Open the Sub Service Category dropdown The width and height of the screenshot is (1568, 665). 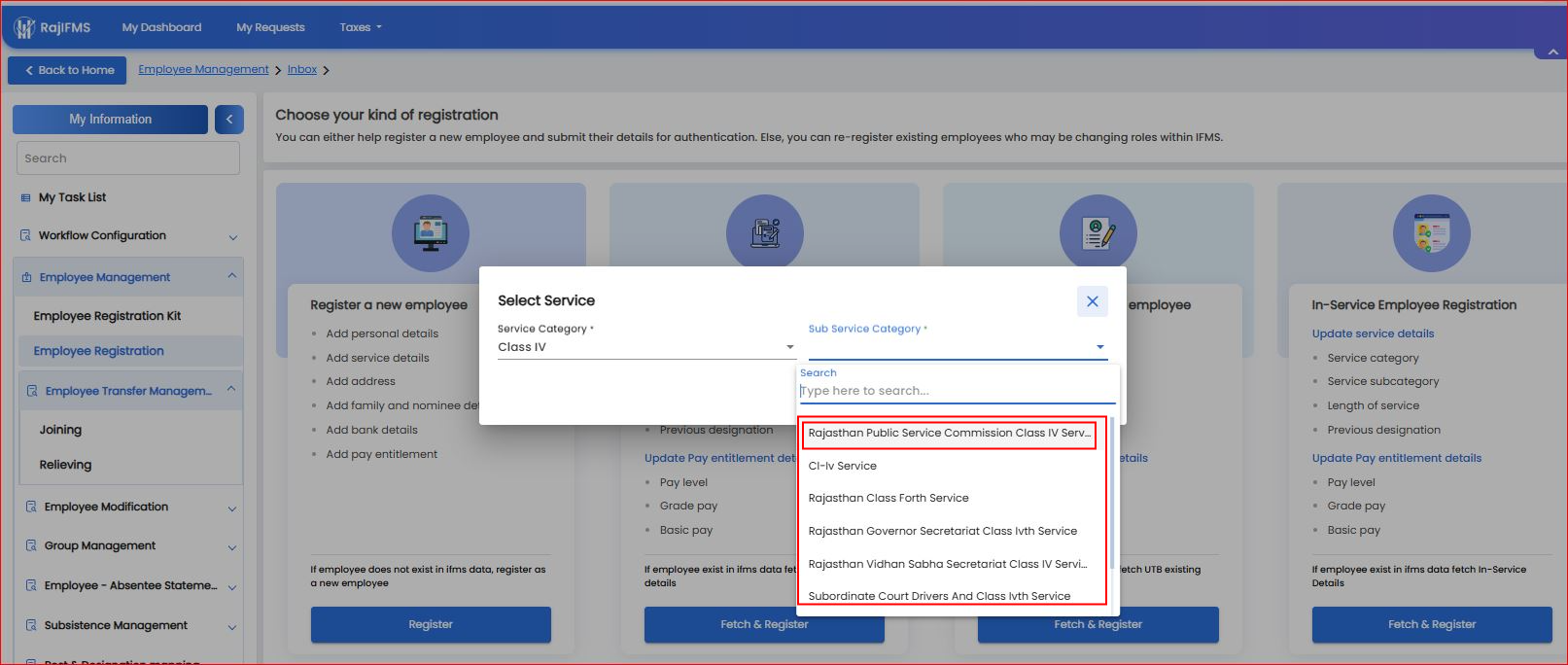(x=958, y=347)
